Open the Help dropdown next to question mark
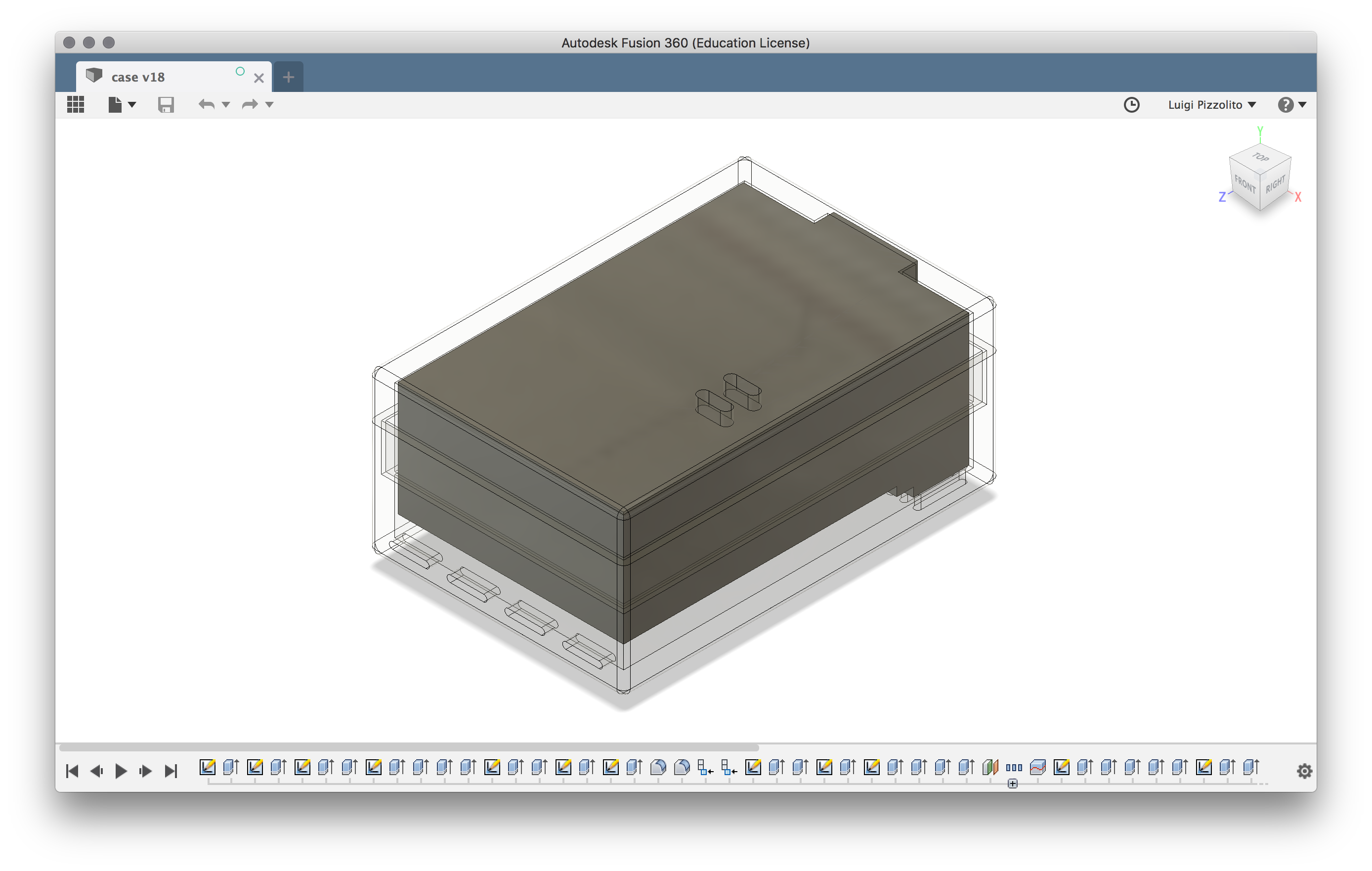Viewport: 1372px width, 871px height. click(x=1302, y=105)
